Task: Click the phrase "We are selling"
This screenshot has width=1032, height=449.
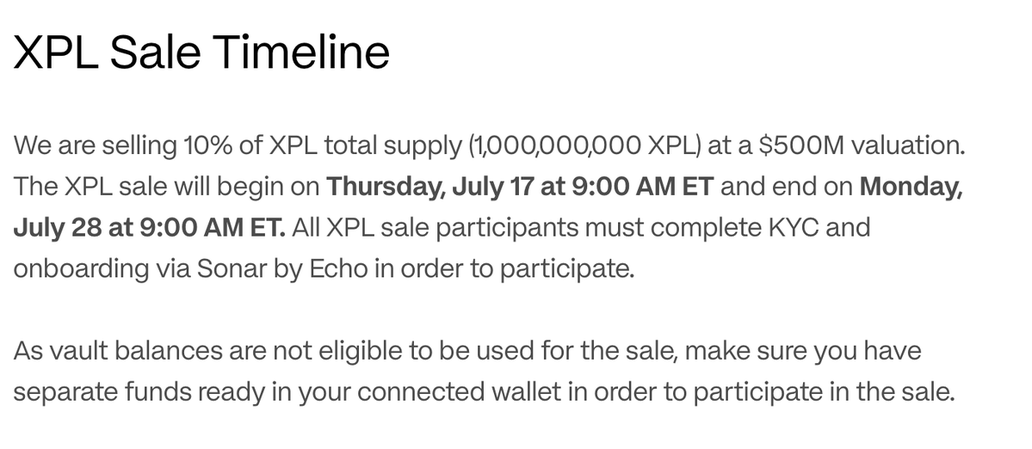Action: tap(84, 145)
